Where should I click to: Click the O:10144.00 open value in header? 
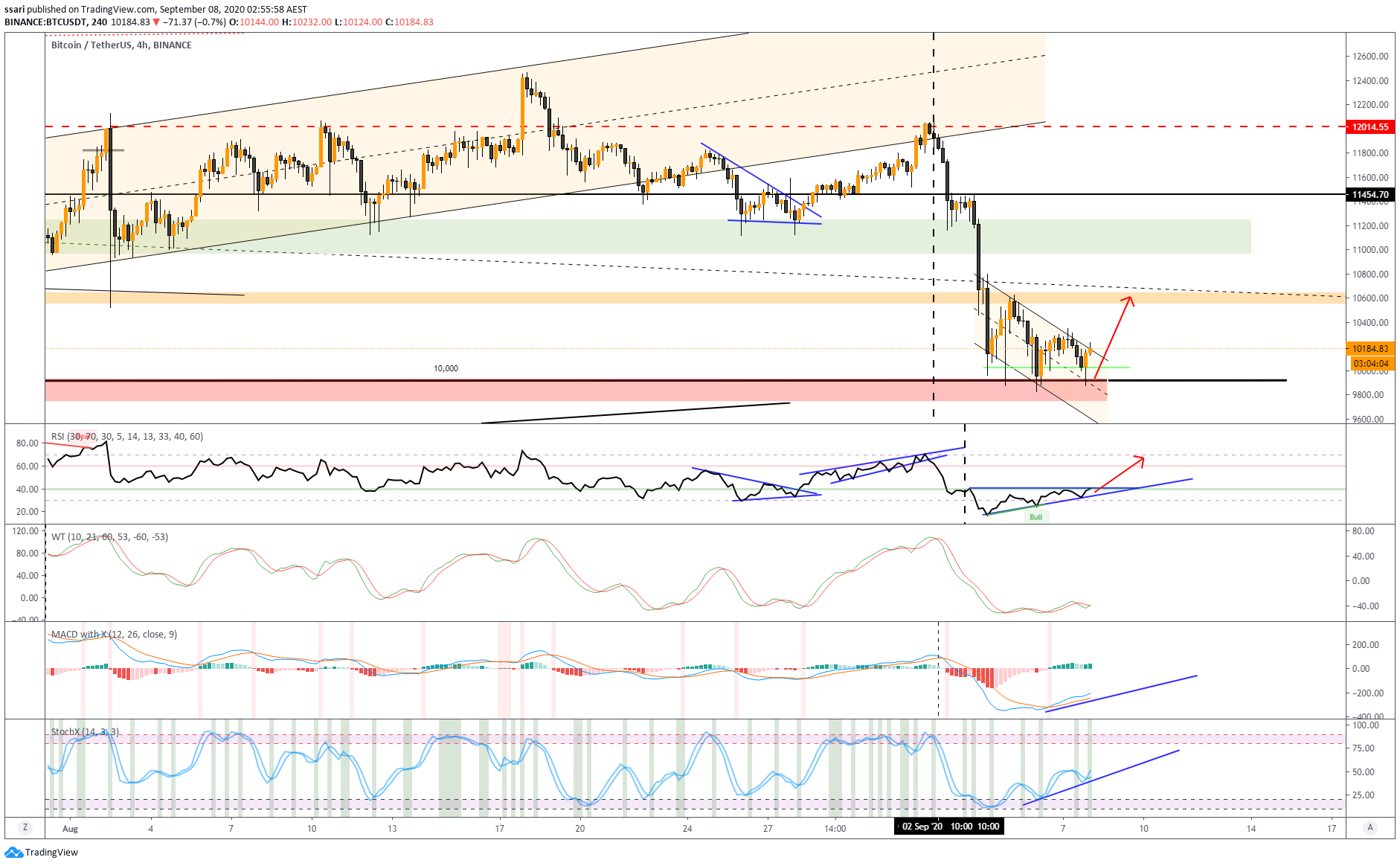(x=254, y=22)
